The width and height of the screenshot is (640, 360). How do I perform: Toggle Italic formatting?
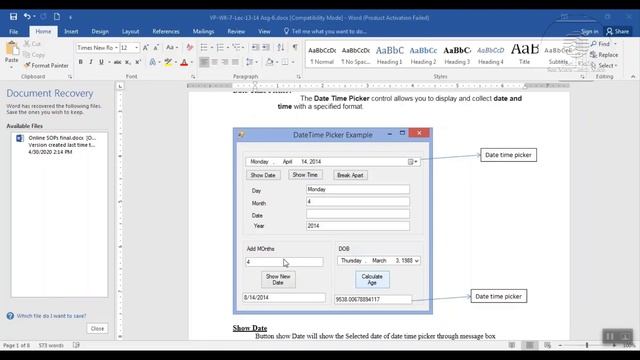coord(91,62)
